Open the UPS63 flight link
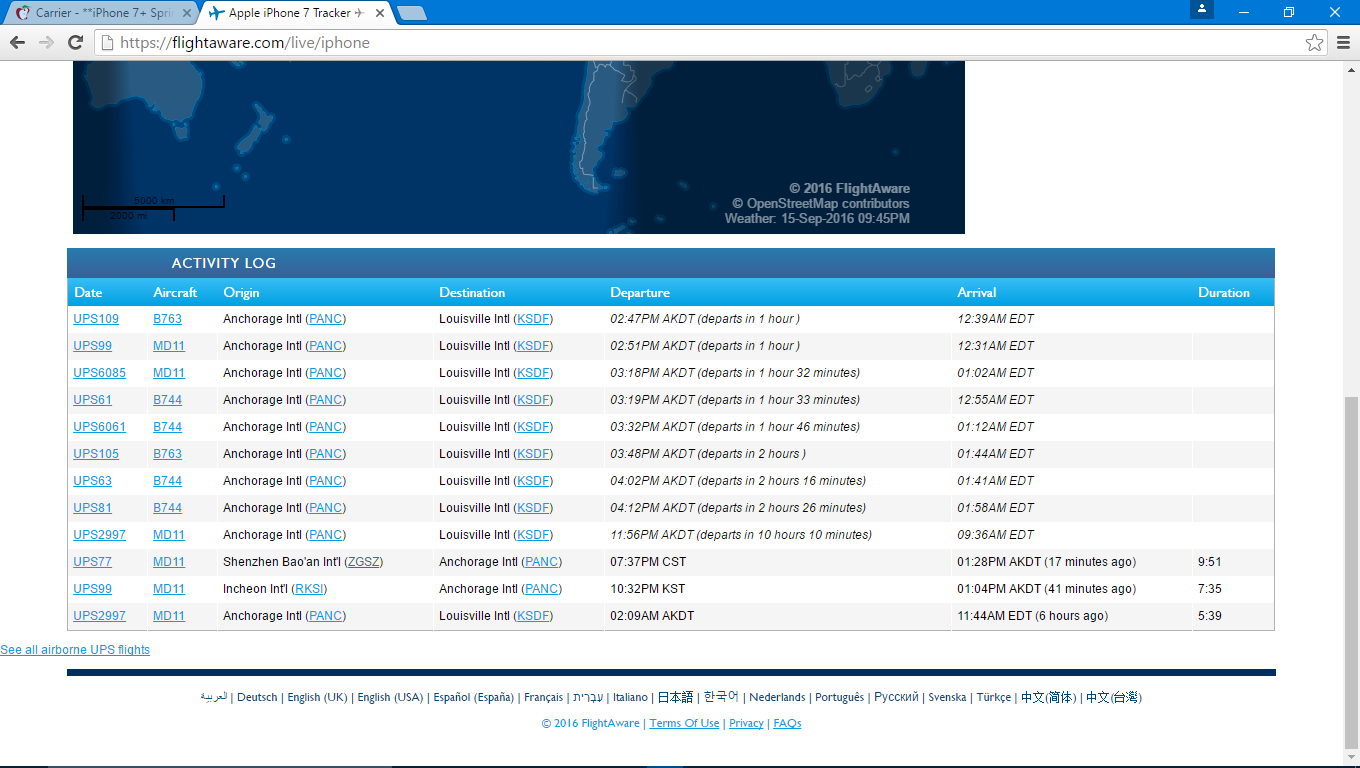The width and height of the screenshot is (1360, 768). [93, 481]
